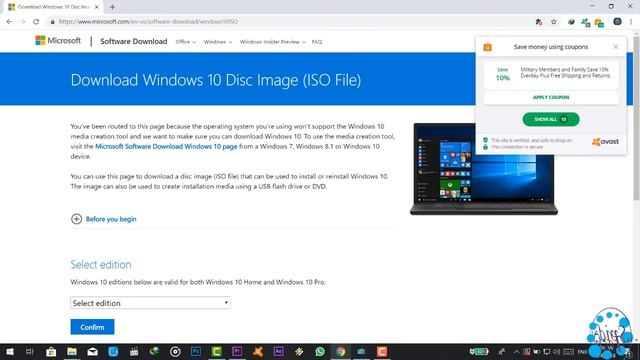Open the Select edition dropdown

tap(150, 303)
